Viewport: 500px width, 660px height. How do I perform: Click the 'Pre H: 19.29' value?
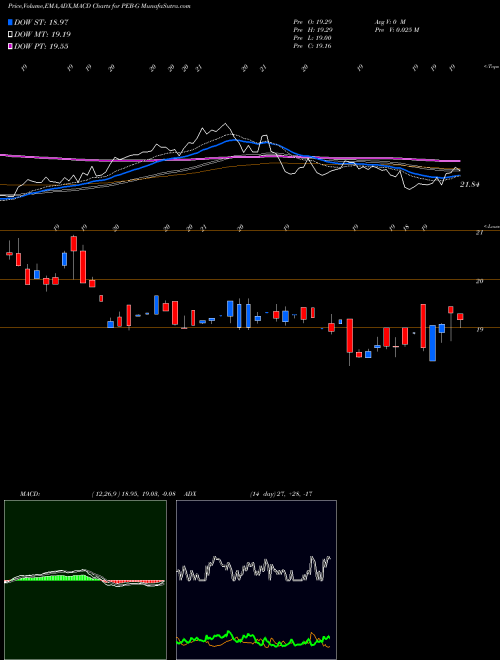pos(312,30)
